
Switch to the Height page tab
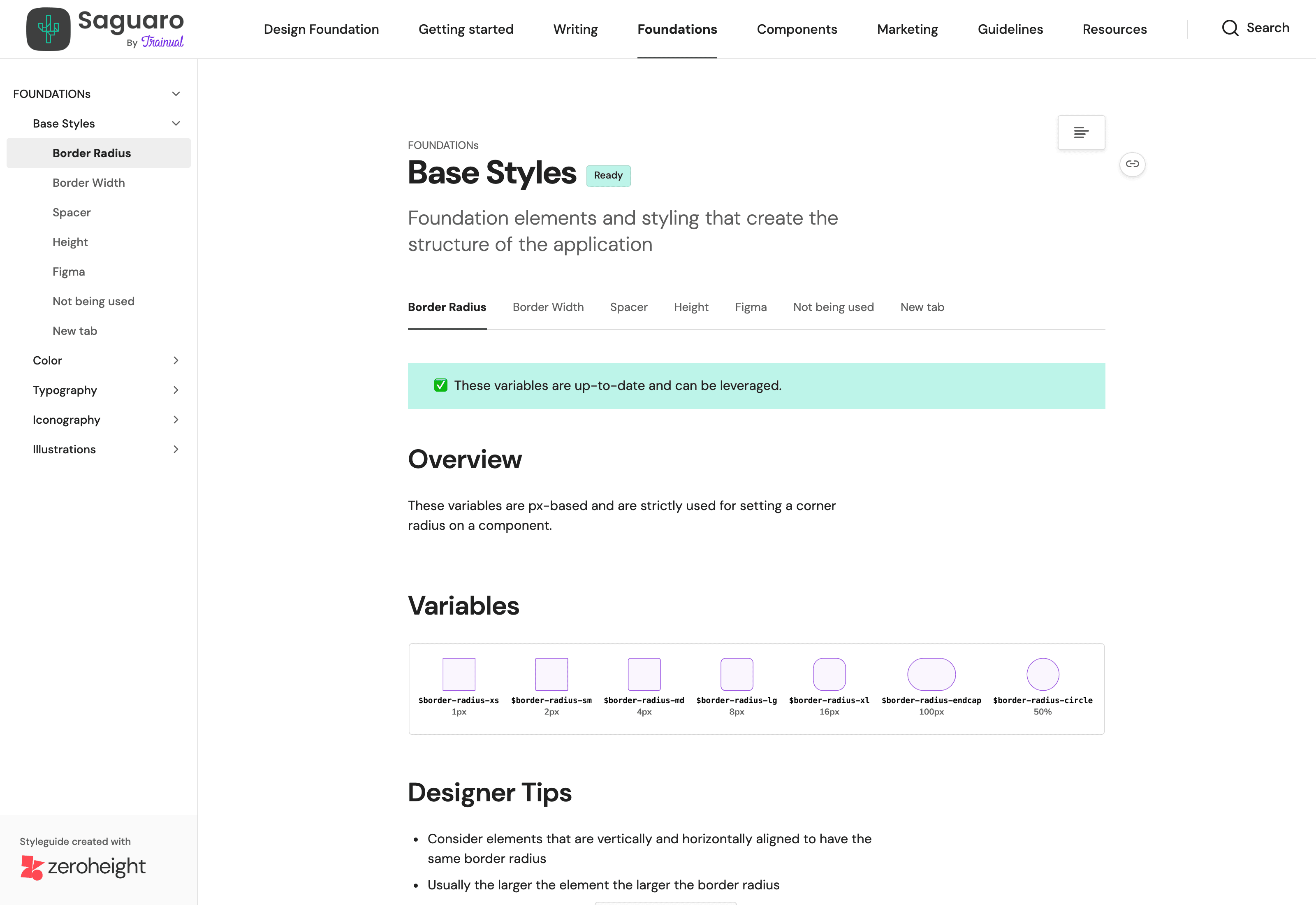(x=691, y=307)
